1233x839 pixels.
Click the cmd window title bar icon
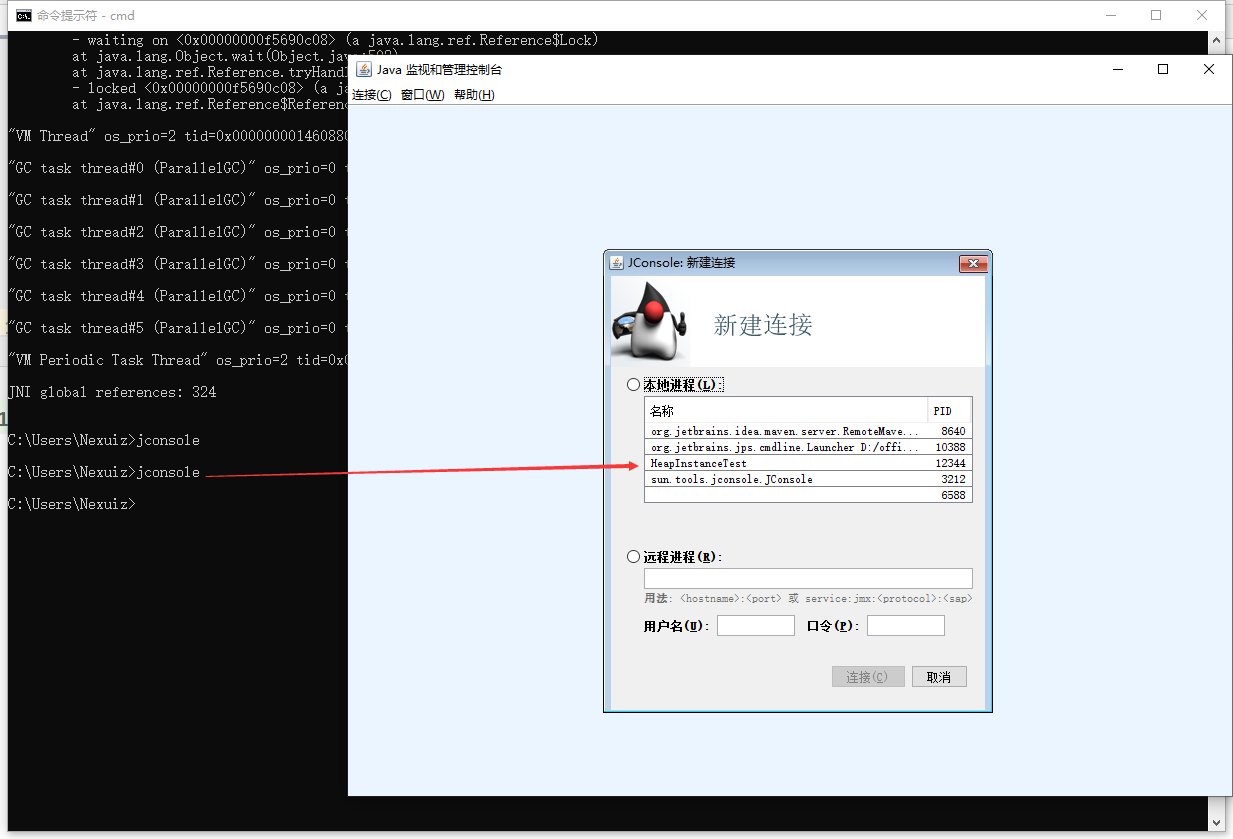click(x=24, y=15)
